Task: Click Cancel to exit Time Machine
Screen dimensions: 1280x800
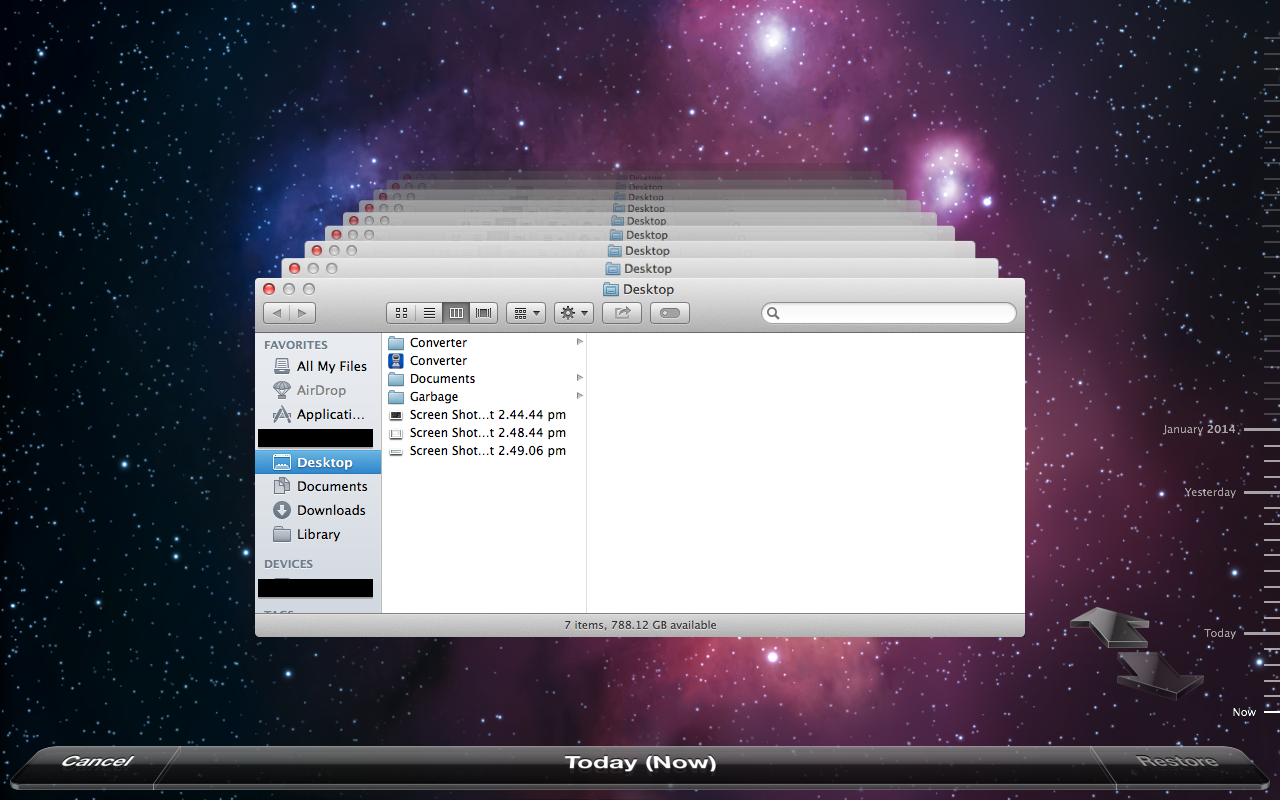Action: pyautogui.click(x=97, y=761)
